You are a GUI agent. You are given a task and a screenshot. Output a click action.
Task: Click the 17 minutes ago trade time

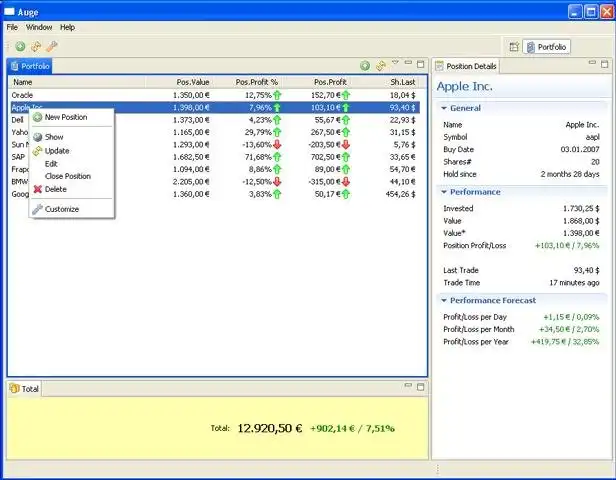574,283
